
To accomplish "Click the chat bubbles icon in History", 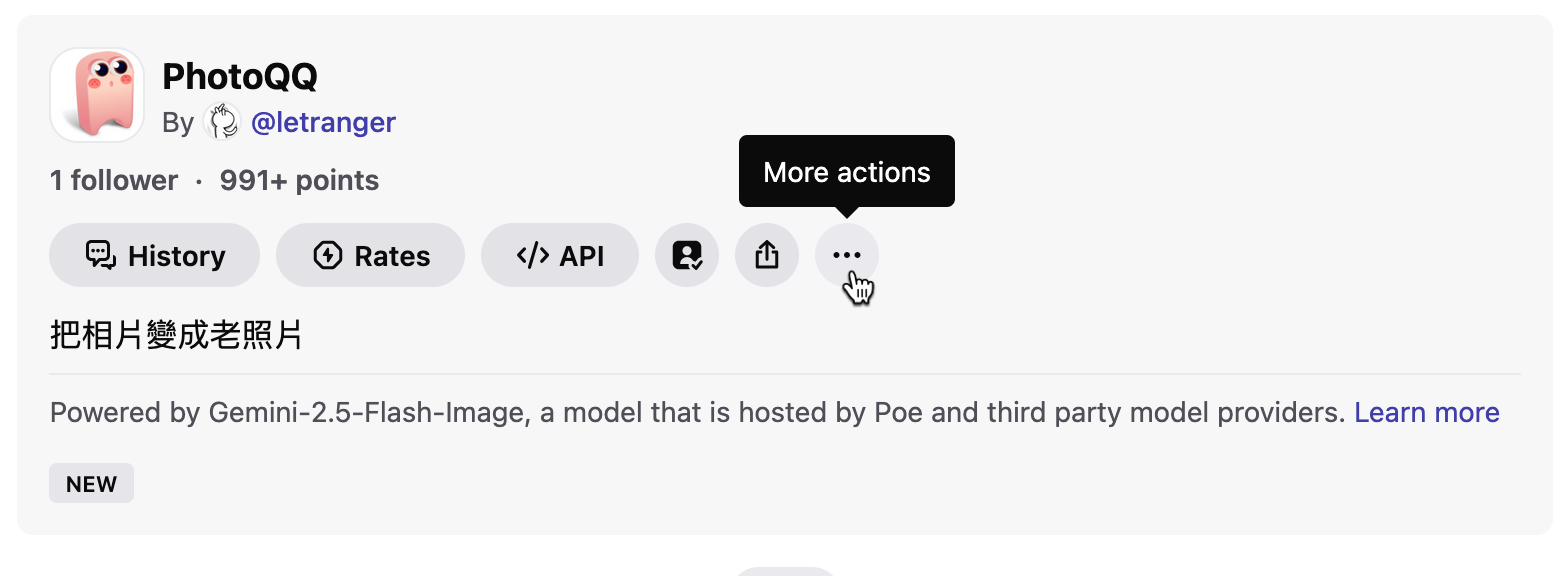I will tap(101, 256).
